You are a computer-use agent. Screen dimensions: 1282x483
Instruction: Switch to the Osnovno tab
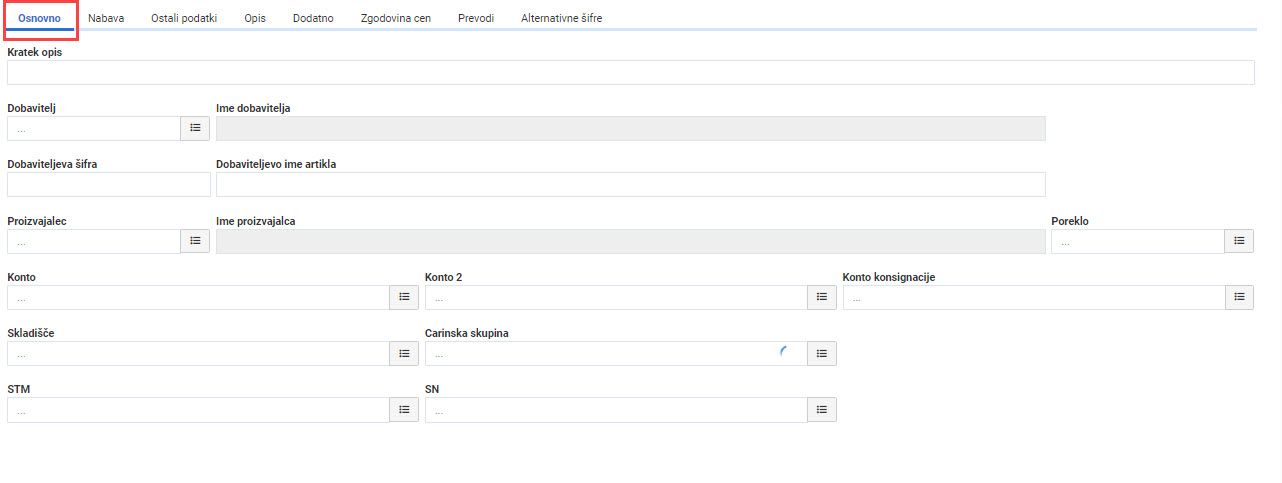[x=40, y=18]
